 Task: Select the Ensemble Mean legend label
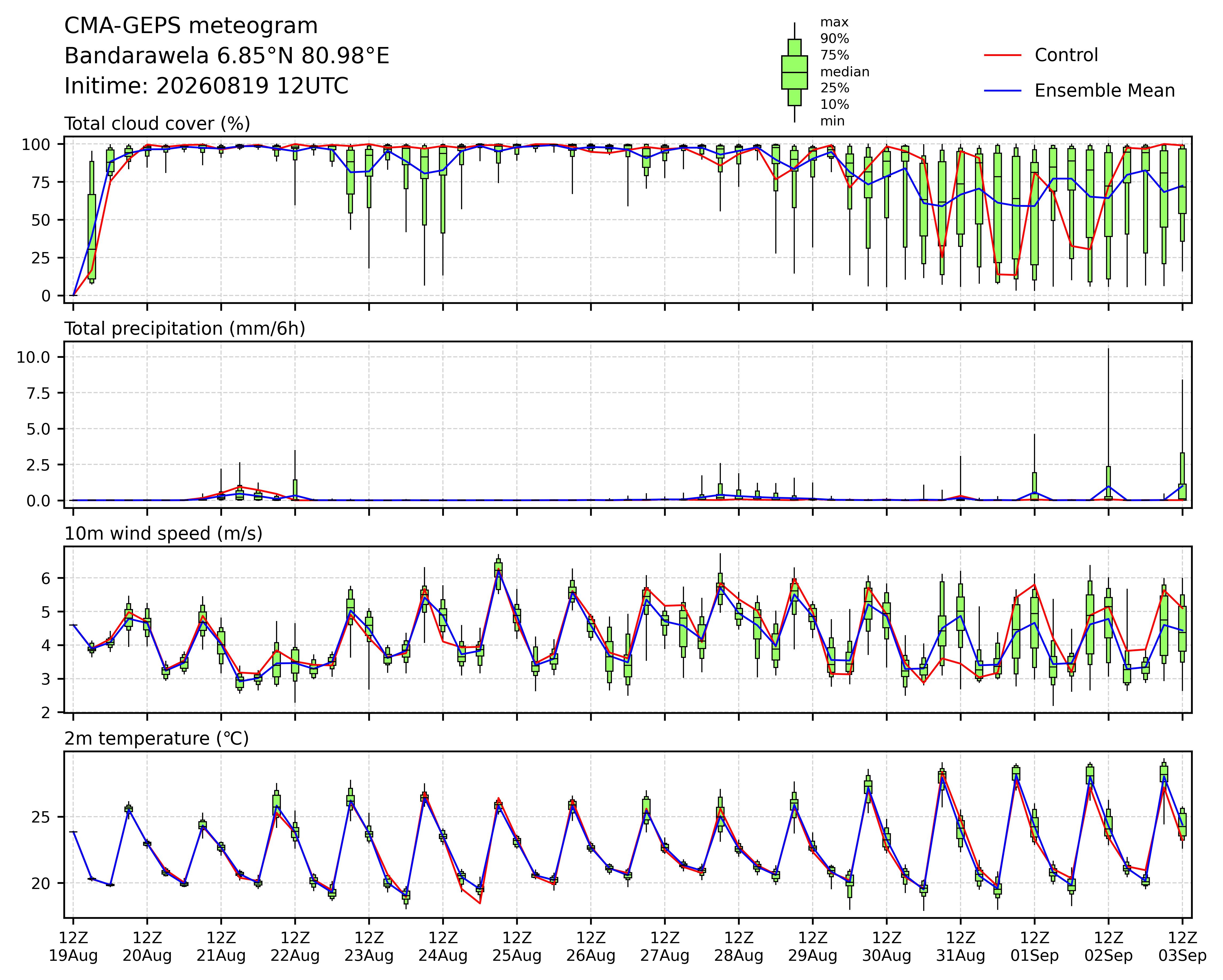tap(1104, 91)
